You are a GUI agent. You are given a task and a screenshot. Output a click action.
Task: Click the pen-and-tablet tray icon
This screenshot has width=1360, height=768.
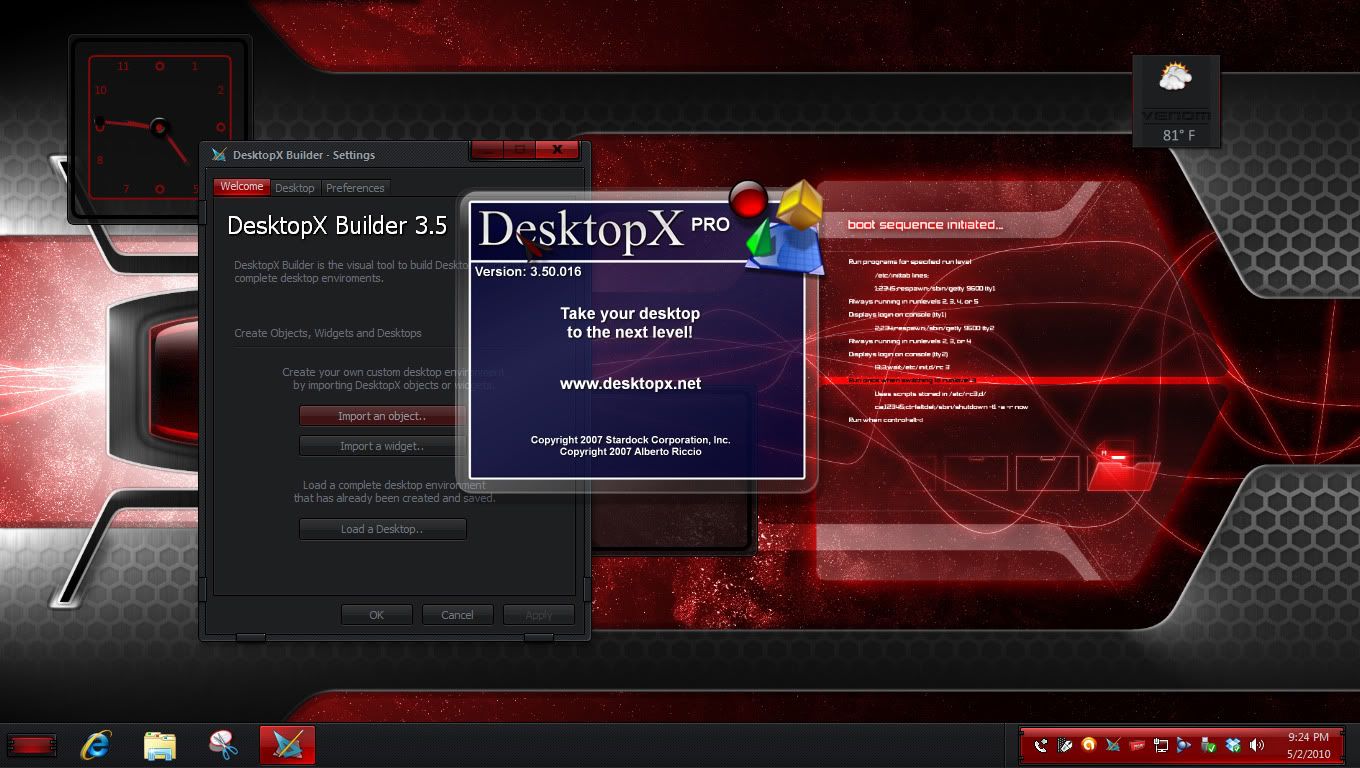point(1065,745)
